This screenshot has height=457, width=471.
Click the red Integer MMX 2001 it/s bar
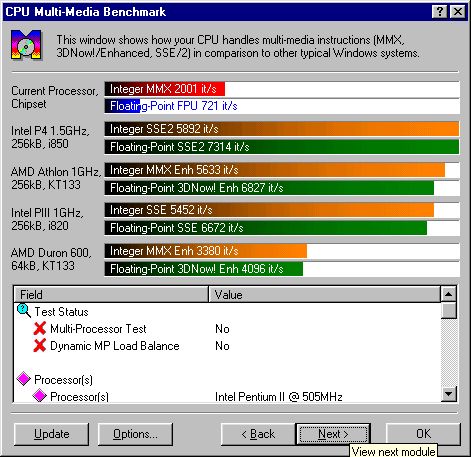[165, 89]
